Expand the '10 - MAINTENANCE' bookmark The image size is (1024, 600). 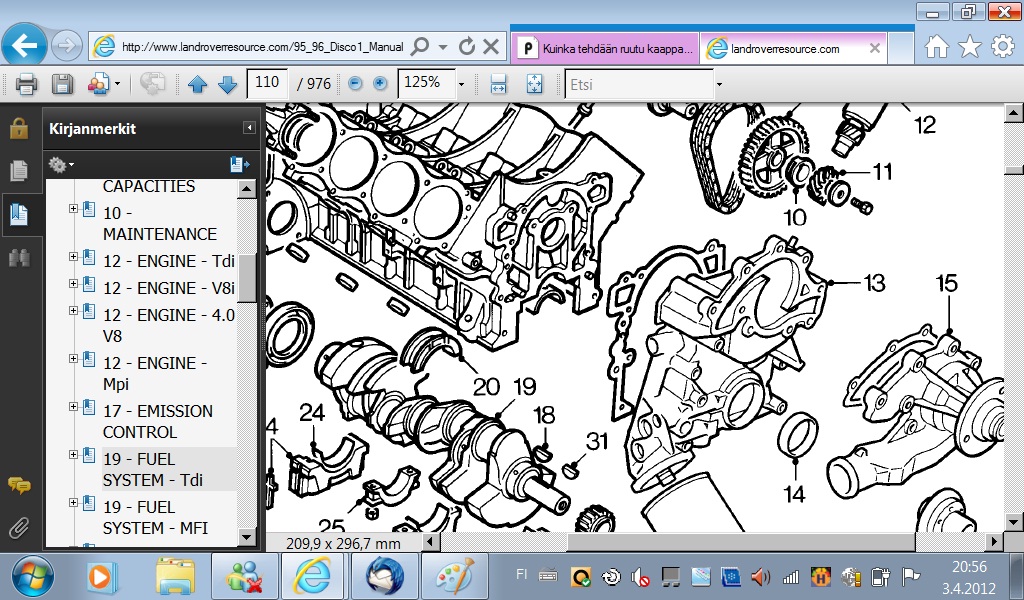pyautogui.click(x=74, y=209)
